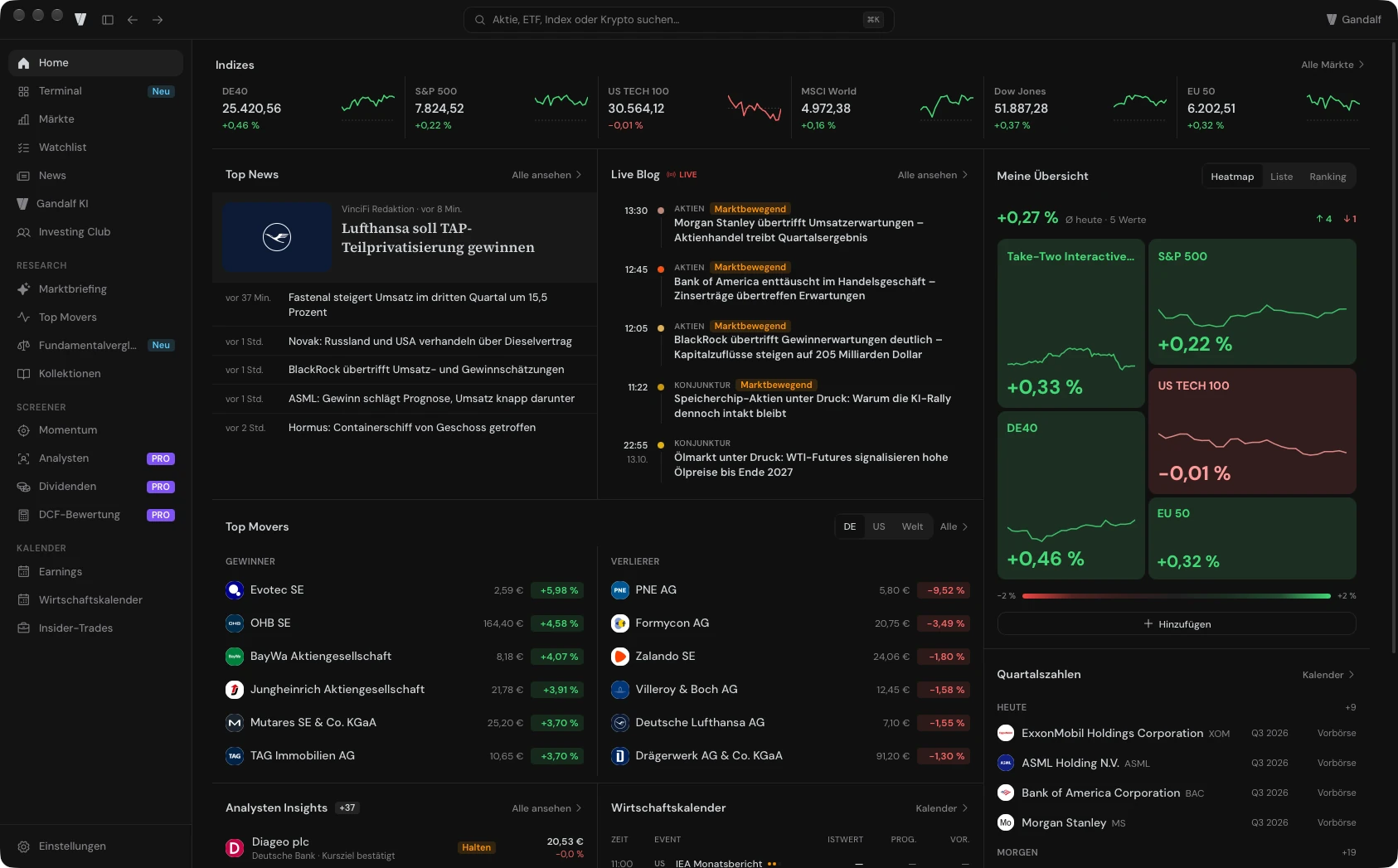The height and width of the screenshot is (868, 1398).
Task: Open Fundamentalvergleich in sidebar
Action: (95, 346)
